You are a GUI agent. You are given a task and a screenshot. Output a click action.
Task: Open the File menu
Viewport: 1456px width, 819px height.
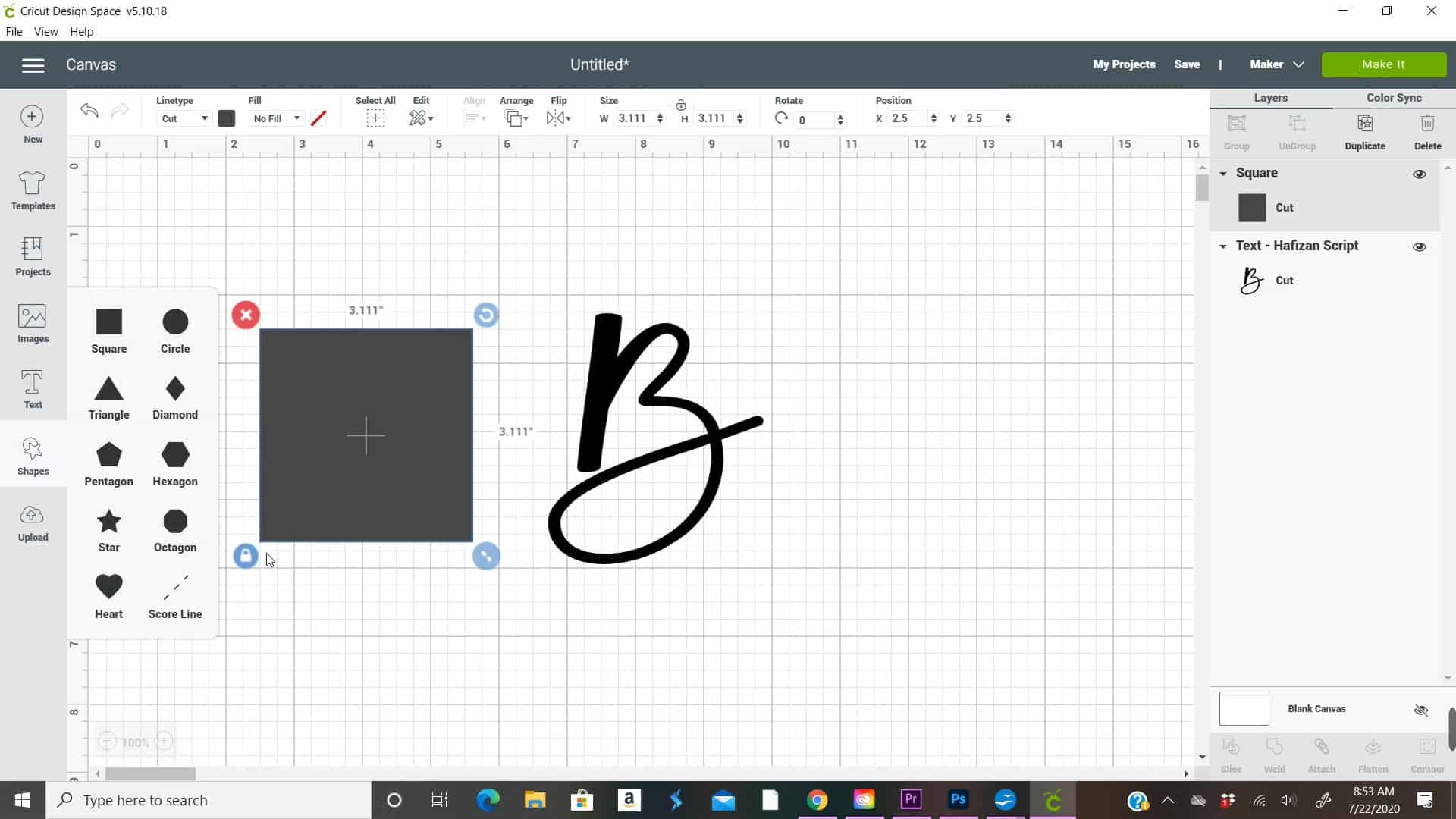tap(14, 32)
